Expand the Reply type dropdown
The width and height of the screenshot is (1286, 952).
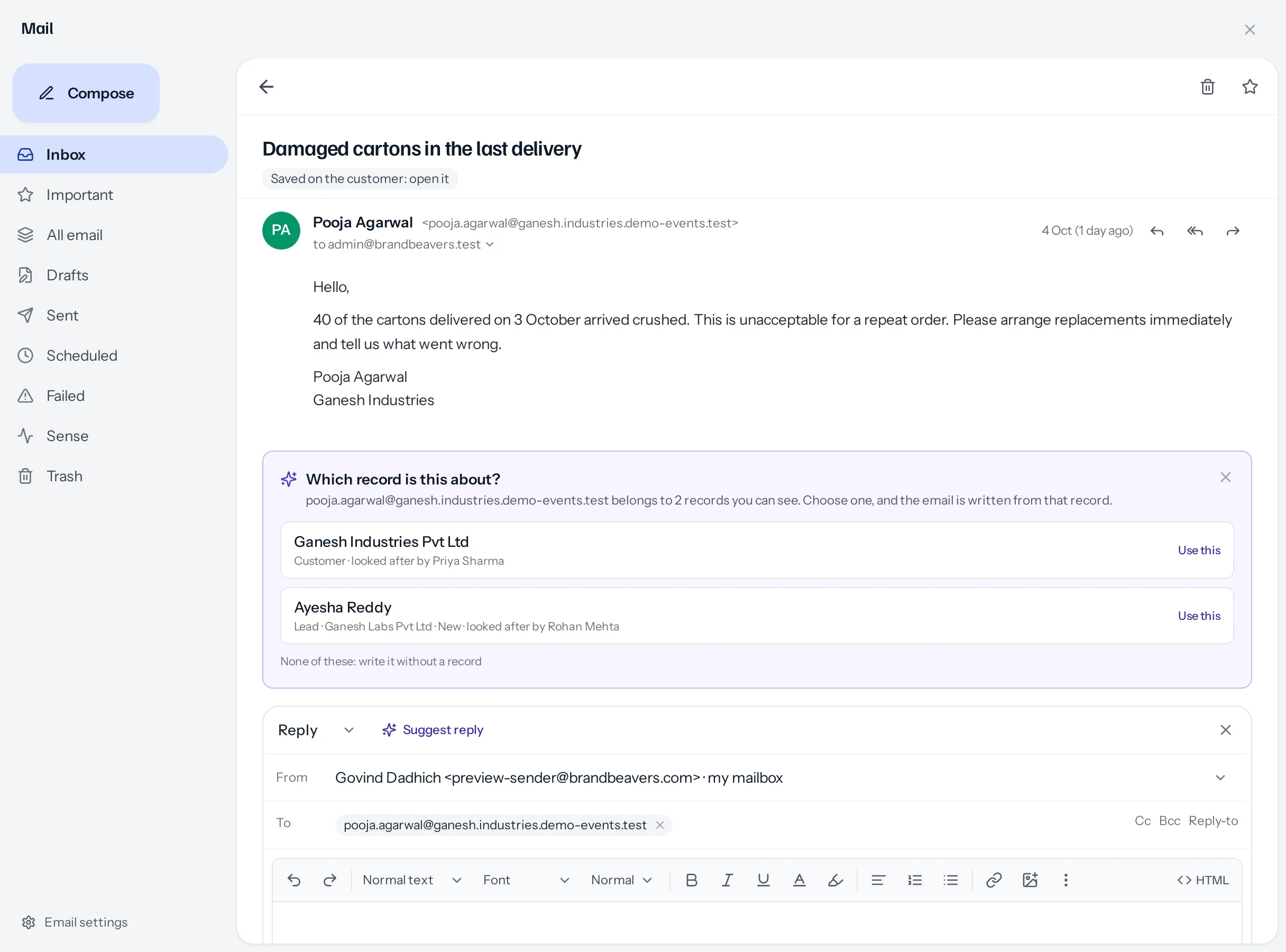point(315,730)
